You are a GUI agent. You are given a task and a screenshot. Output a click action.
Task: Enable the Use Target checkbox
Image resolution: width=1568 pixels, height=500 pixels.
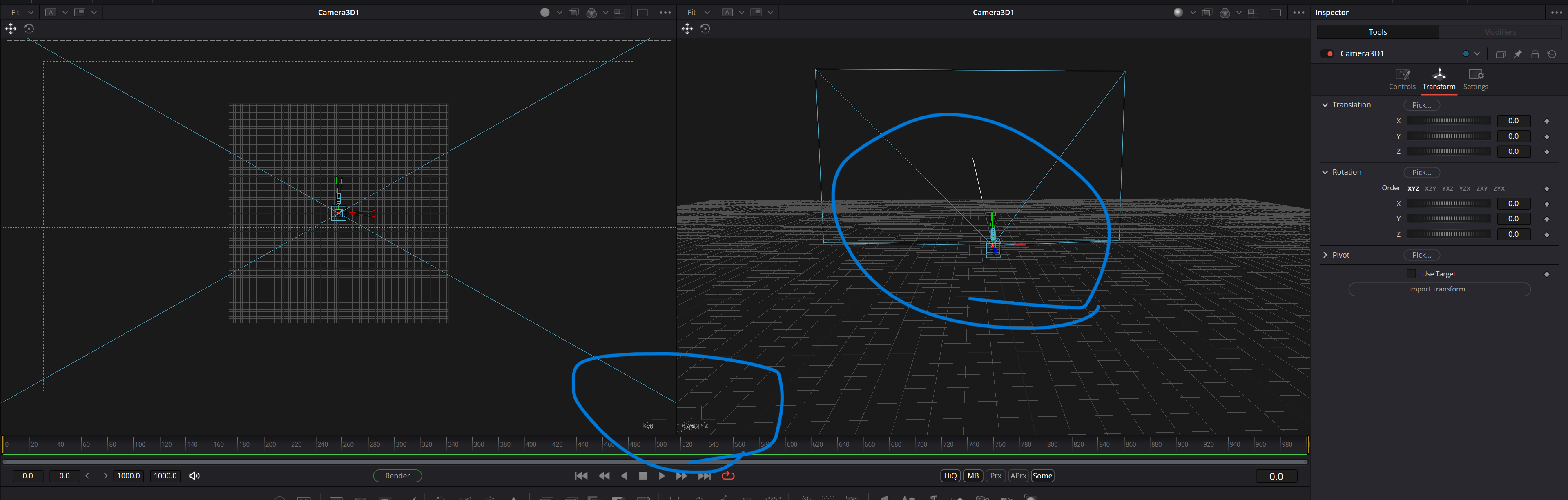1412,274
